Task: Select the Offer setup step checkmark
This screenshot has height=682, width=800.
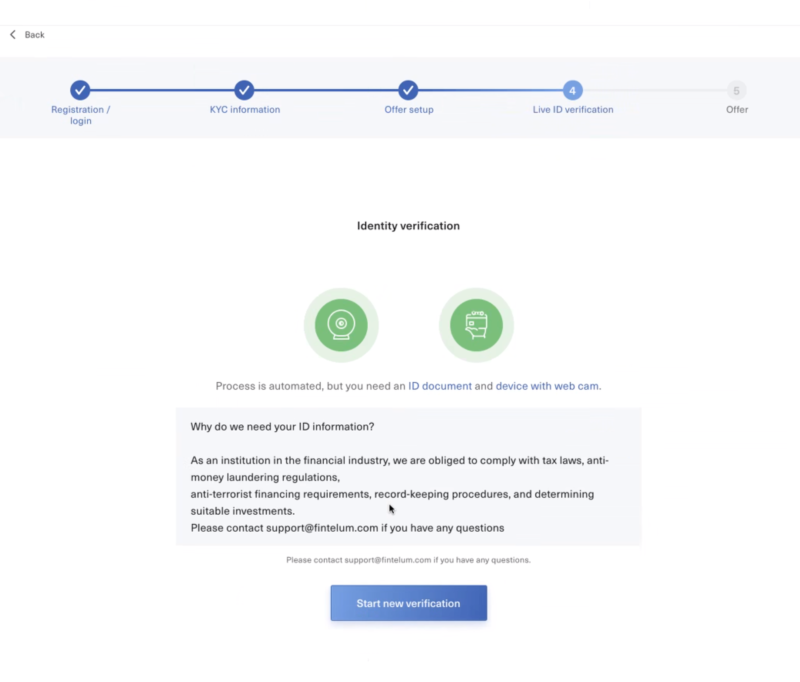Action: [x=408, y=90]
